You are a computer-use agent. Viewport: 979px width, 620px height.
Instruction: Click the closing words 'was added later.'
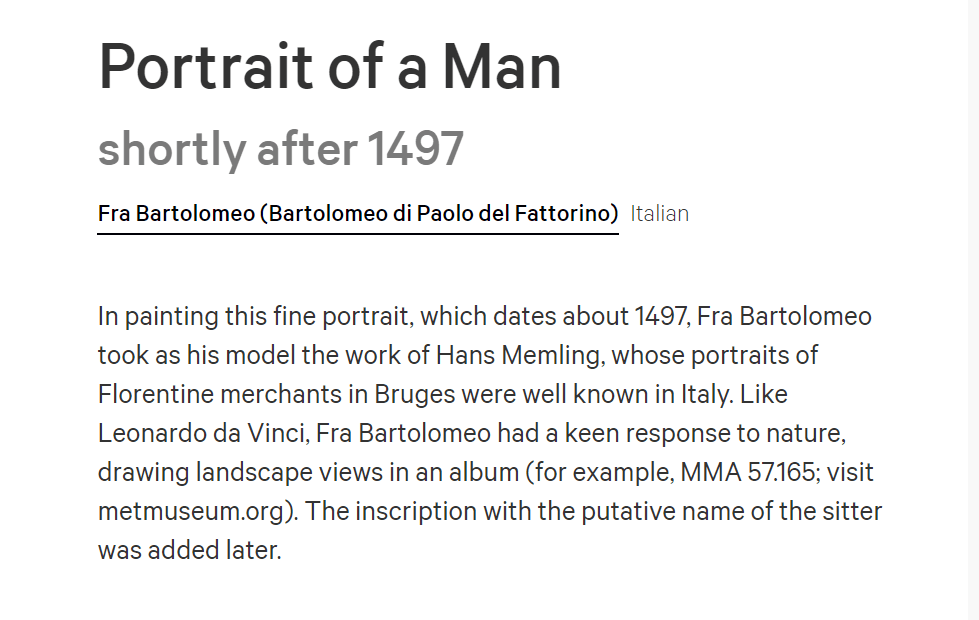pos(190,550)
